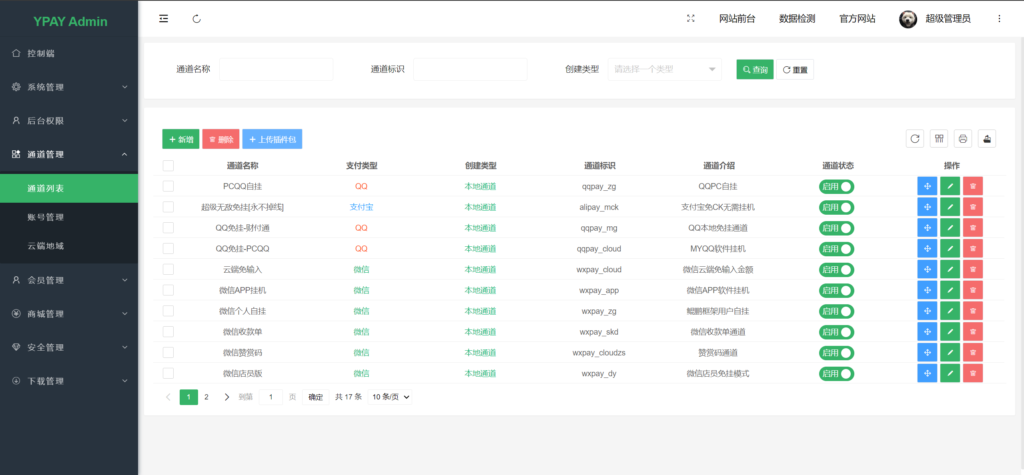The height and width of the screenshot is (475, 1024).
Task: Open the 控制端 sidebar item
Action: coord(69,54)
